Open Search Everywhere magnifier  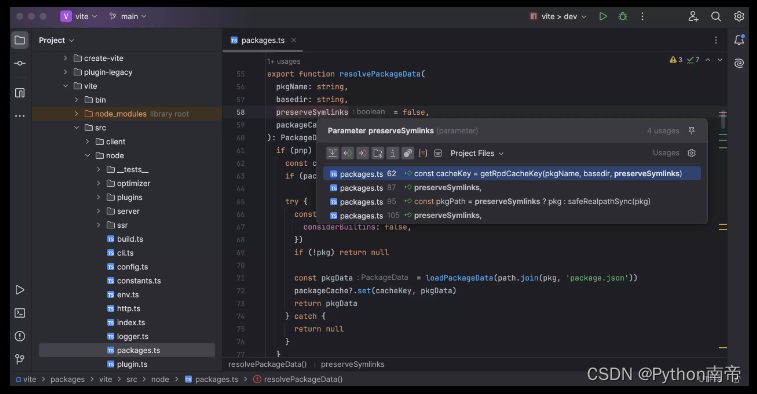pos(716,16)
